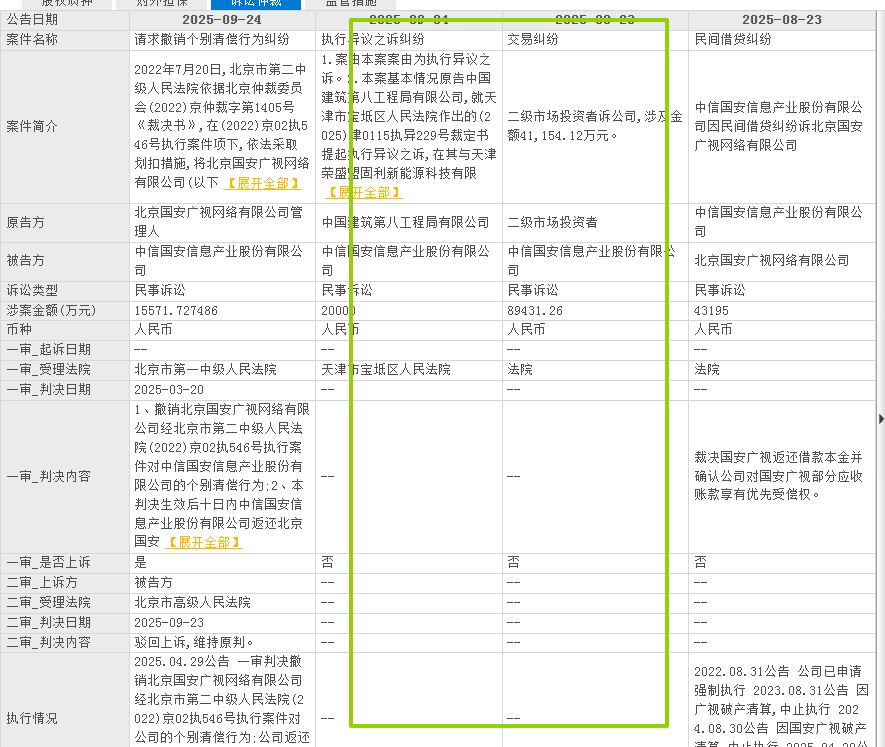The image size is (885, 747).
Task: Click case name 民间借贷纠纷
Action: tap(733, 40)
